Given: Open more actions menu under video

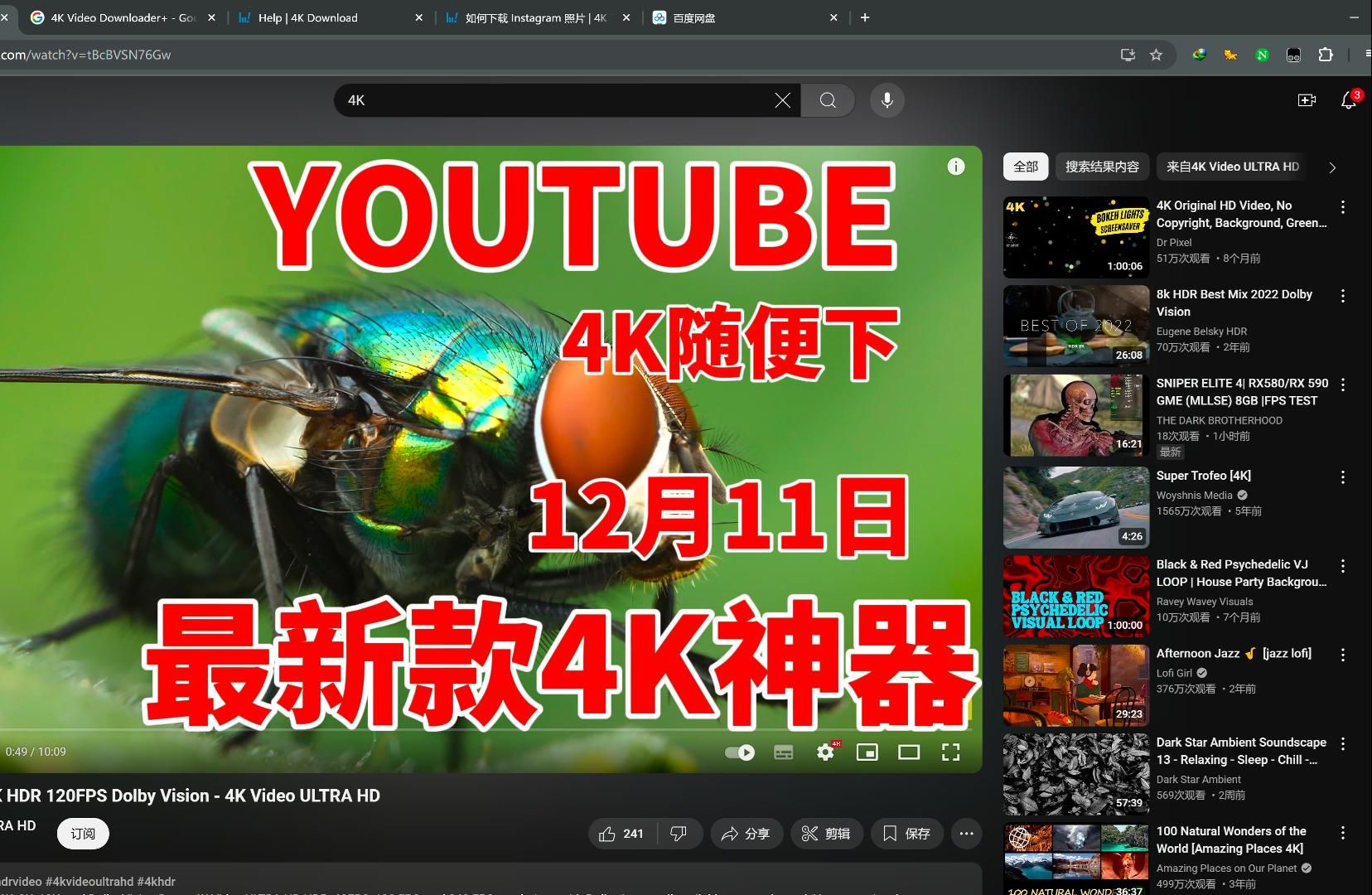Looking at the screenshot, I should 966,834.
